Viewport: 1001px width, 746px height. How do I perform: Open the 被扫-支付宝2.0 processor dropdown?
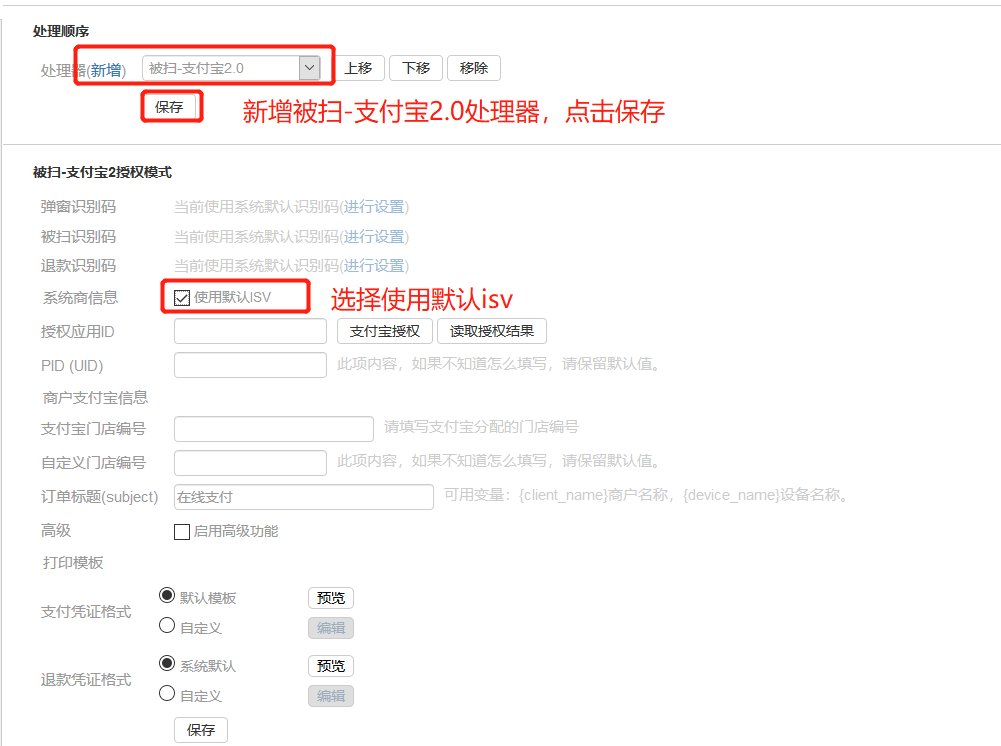(x=231, y=68)
